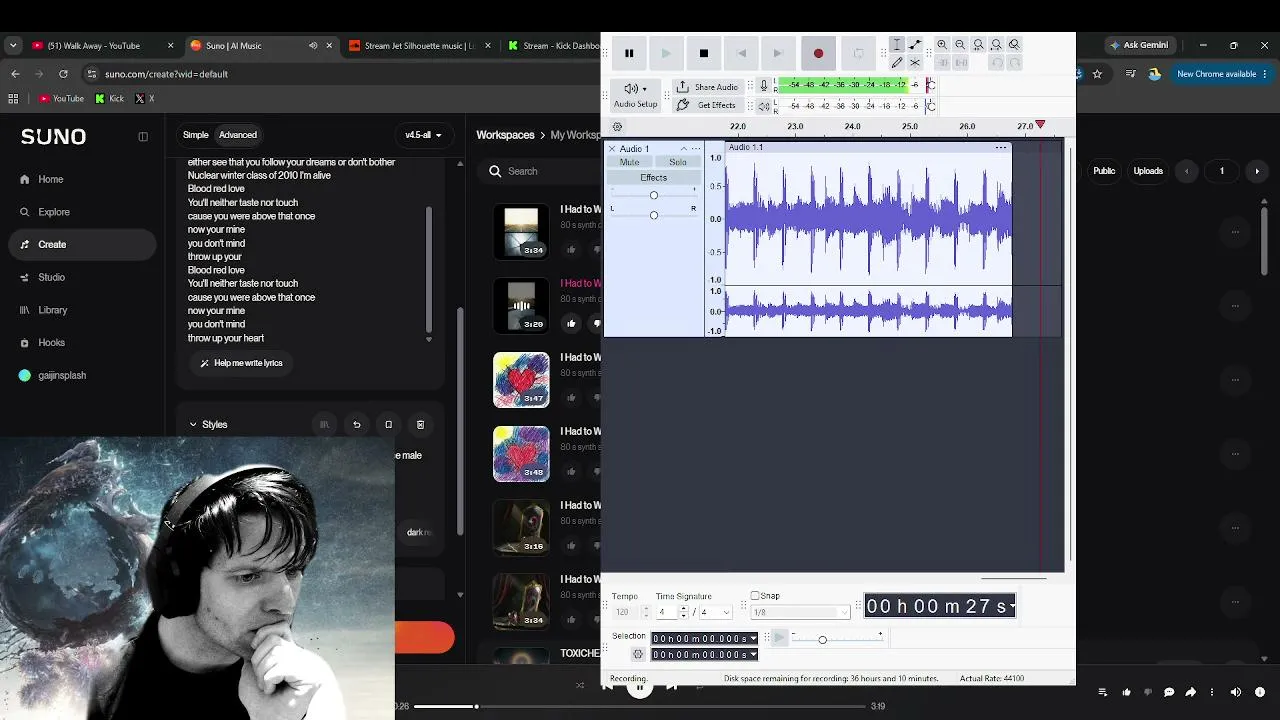Open the Audio 1 track menu

click(x=696, y=149)
